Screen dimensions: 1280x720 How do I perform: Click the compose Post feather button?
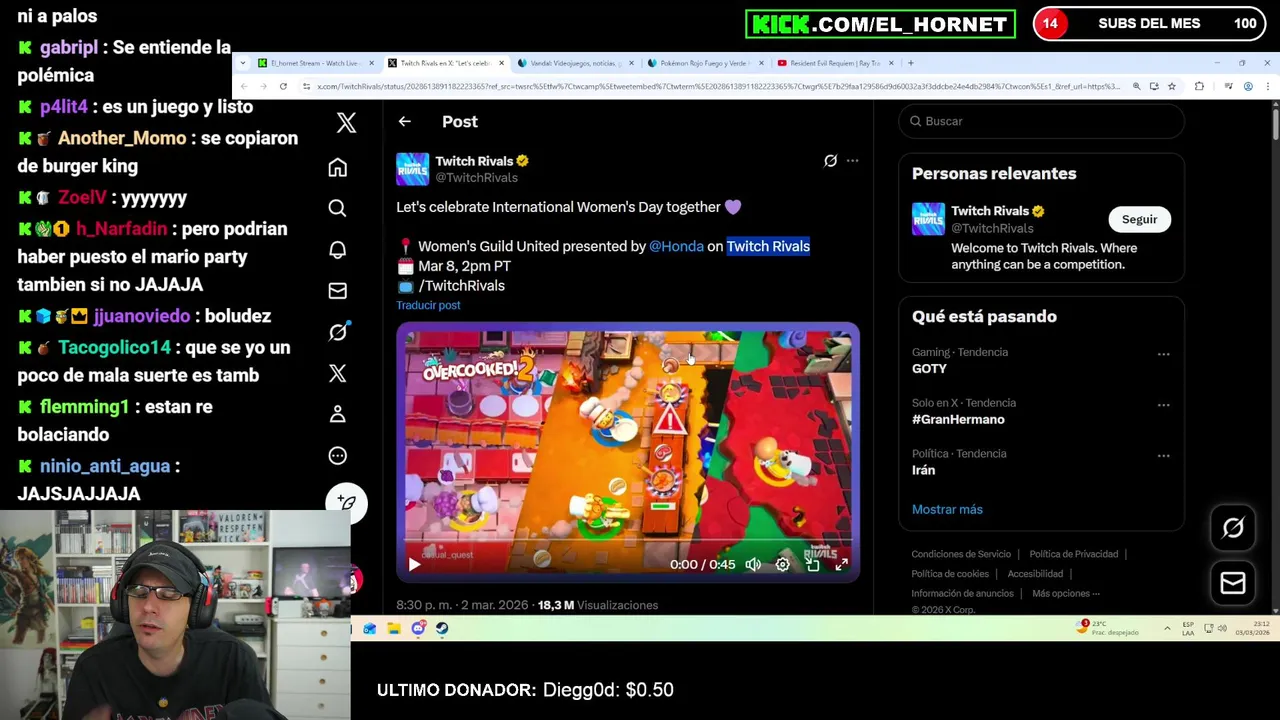[x=346, y=502]
